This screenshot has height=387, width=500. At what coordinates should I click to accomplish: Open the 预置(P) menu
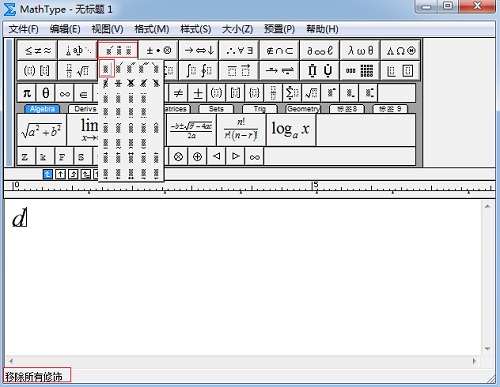click(279, 29)
